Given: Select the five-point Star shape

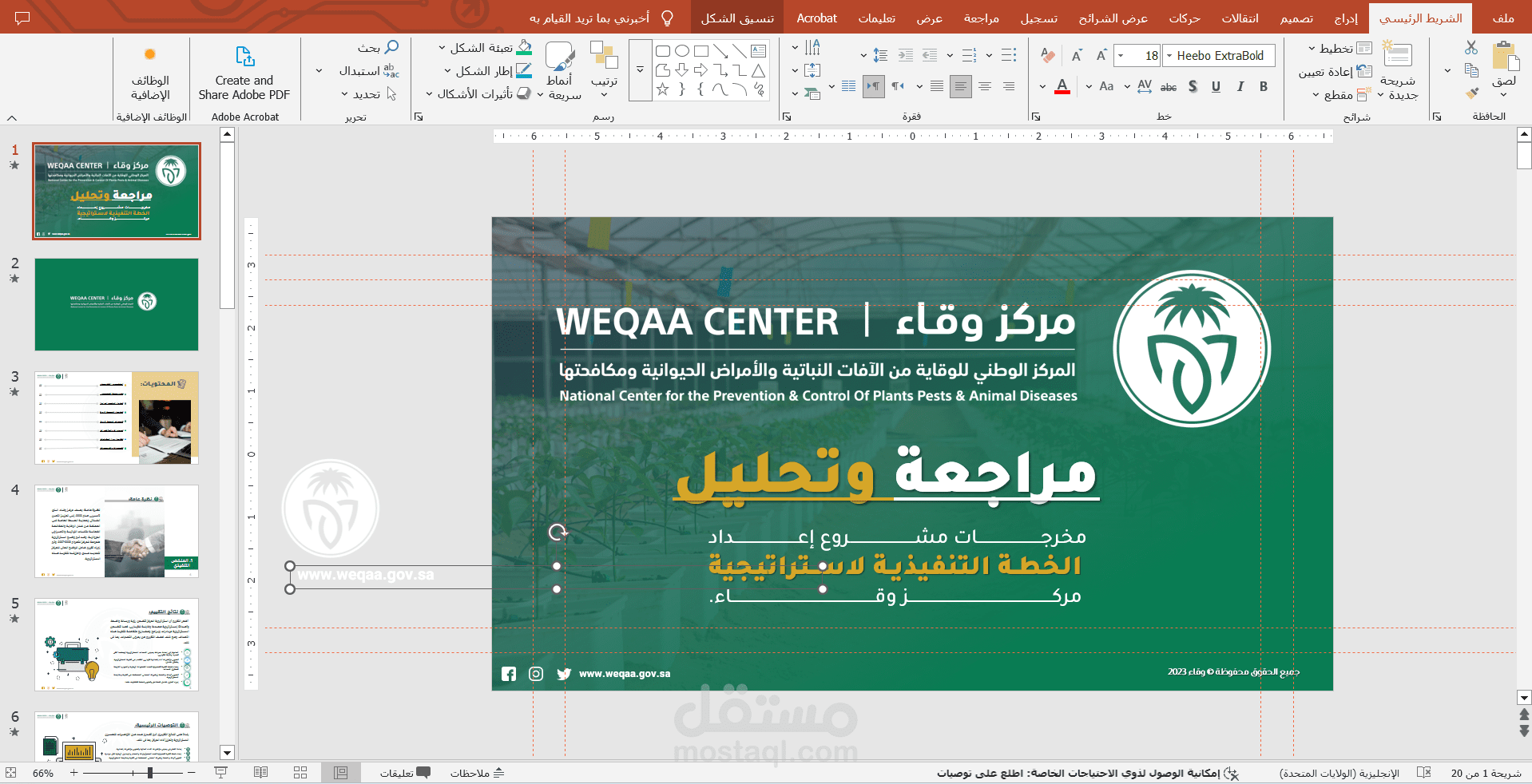Looking at the screenshot, I should [x=662, y=89].
